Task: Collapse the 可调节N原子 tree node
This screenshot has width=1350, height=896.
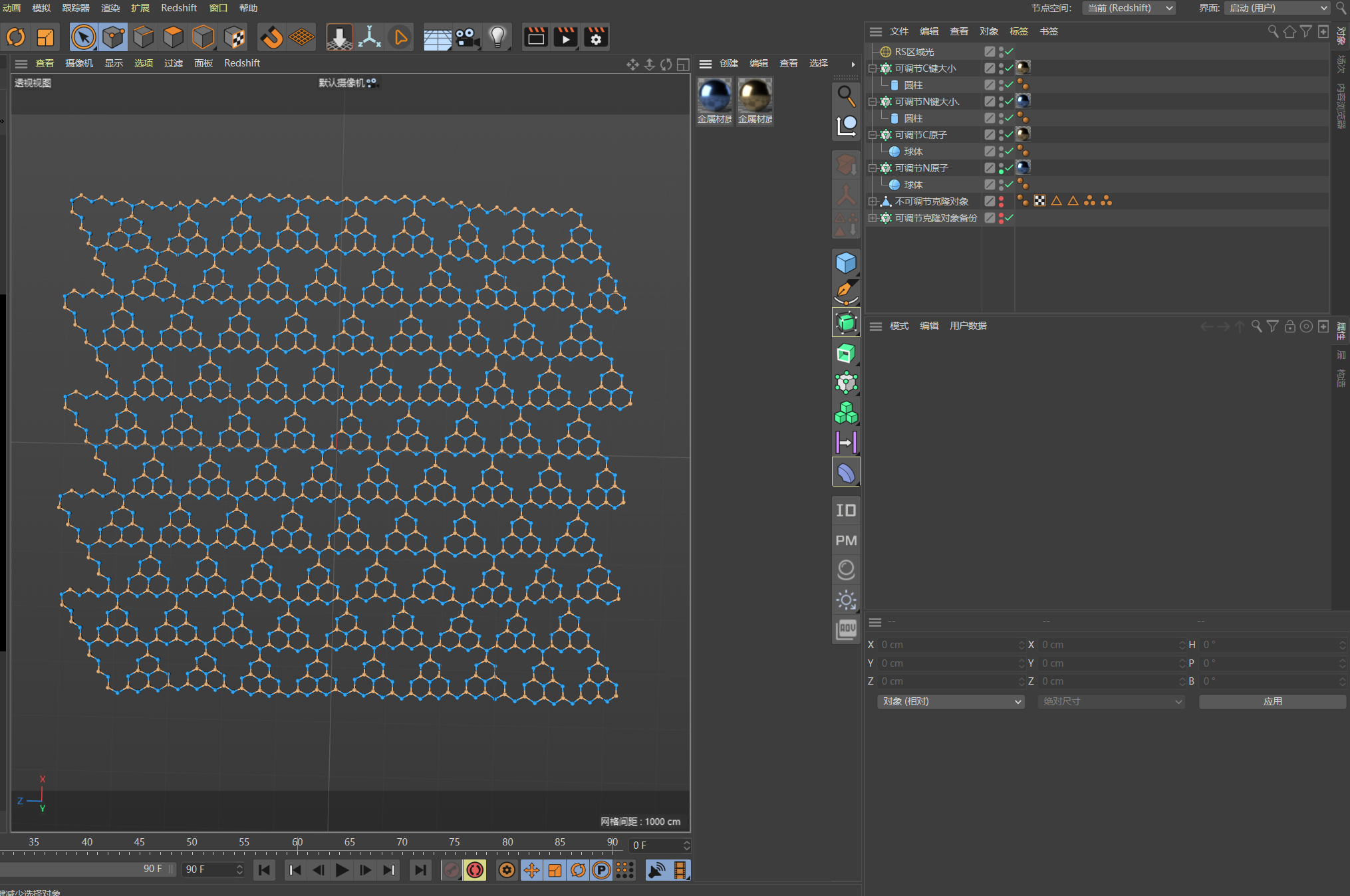Action: coord(873,168)
